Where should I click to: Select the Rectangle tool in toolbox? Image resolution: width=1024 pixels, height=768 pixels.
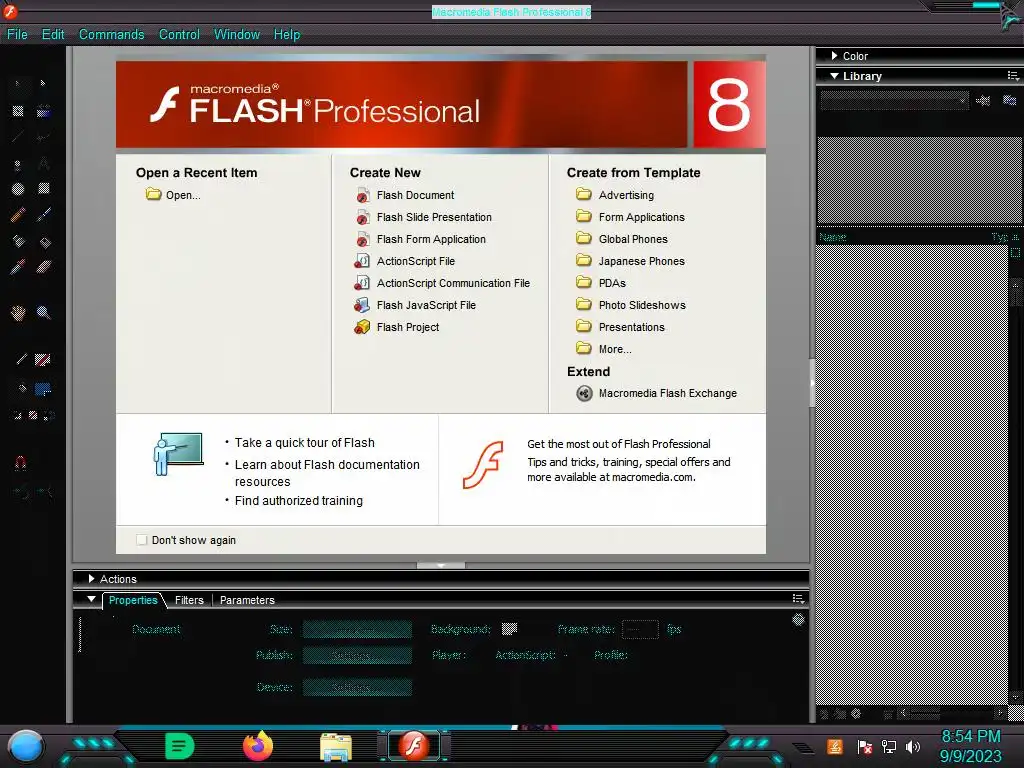pyautogui.click(x=44, y=188)
